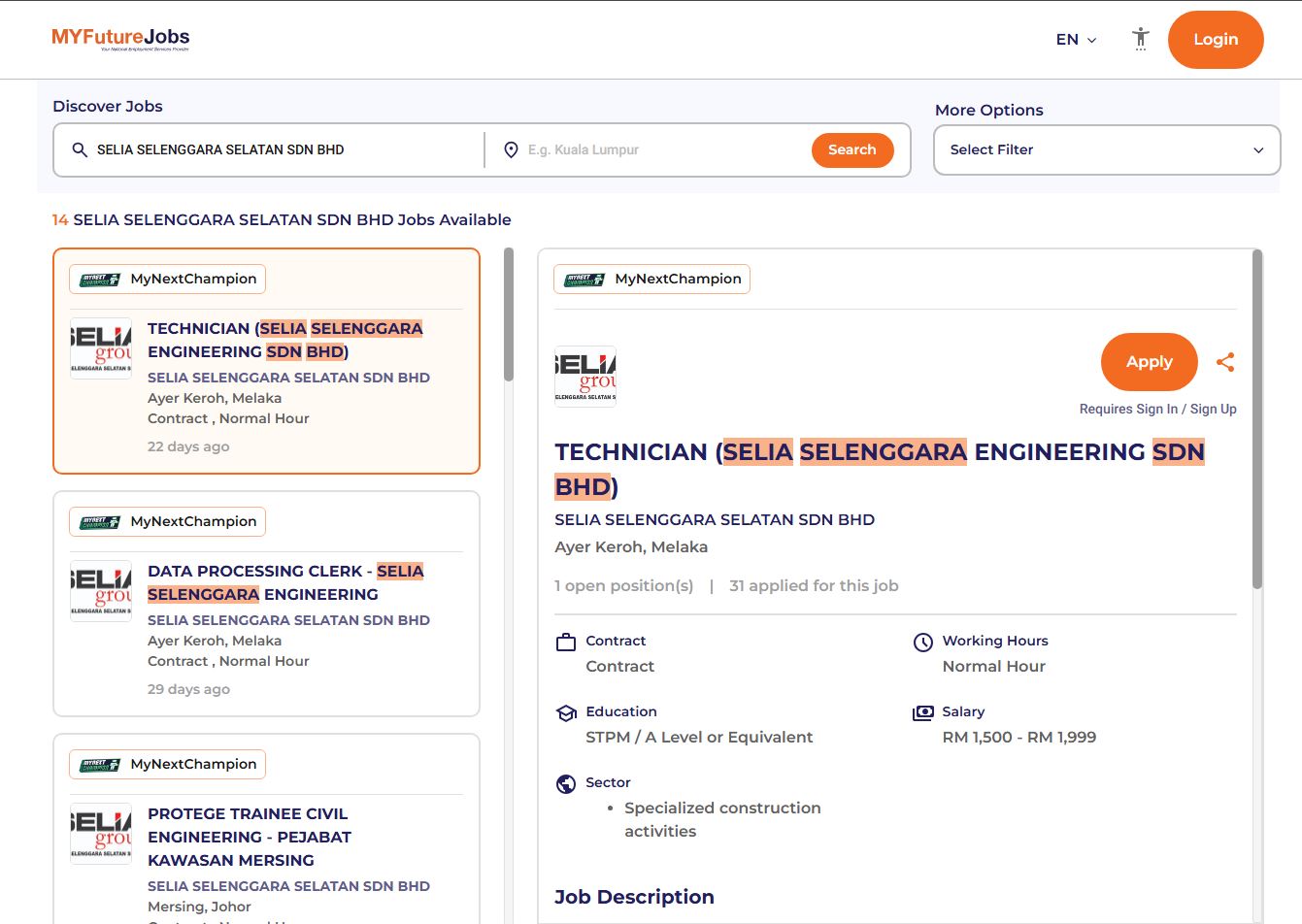Click MyNextChampion badge in detail panel
Screen dimensions: 1302x924
coord(651,279)
